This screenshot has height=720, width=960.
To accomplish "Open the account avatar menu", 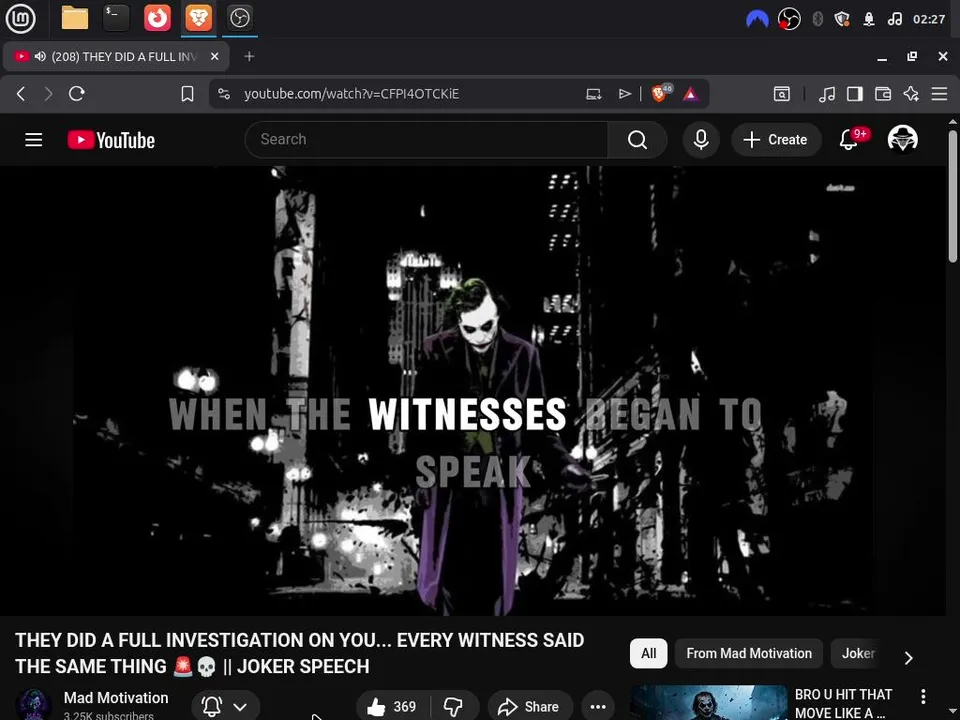I will point(902,139).
